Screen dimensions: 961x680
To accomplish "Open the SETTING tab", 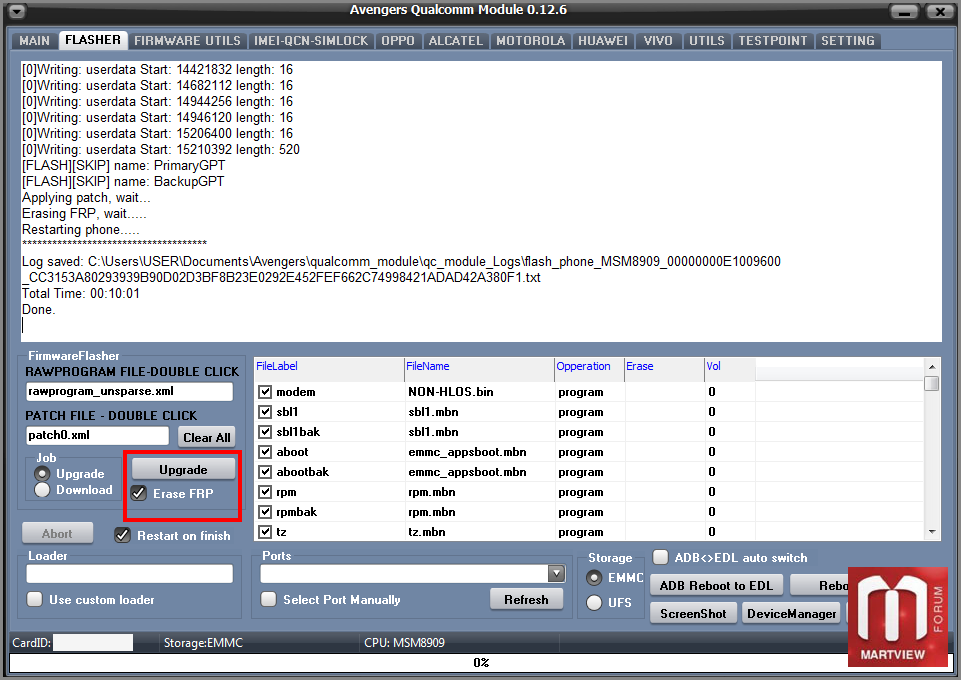I will pos(848,40).
